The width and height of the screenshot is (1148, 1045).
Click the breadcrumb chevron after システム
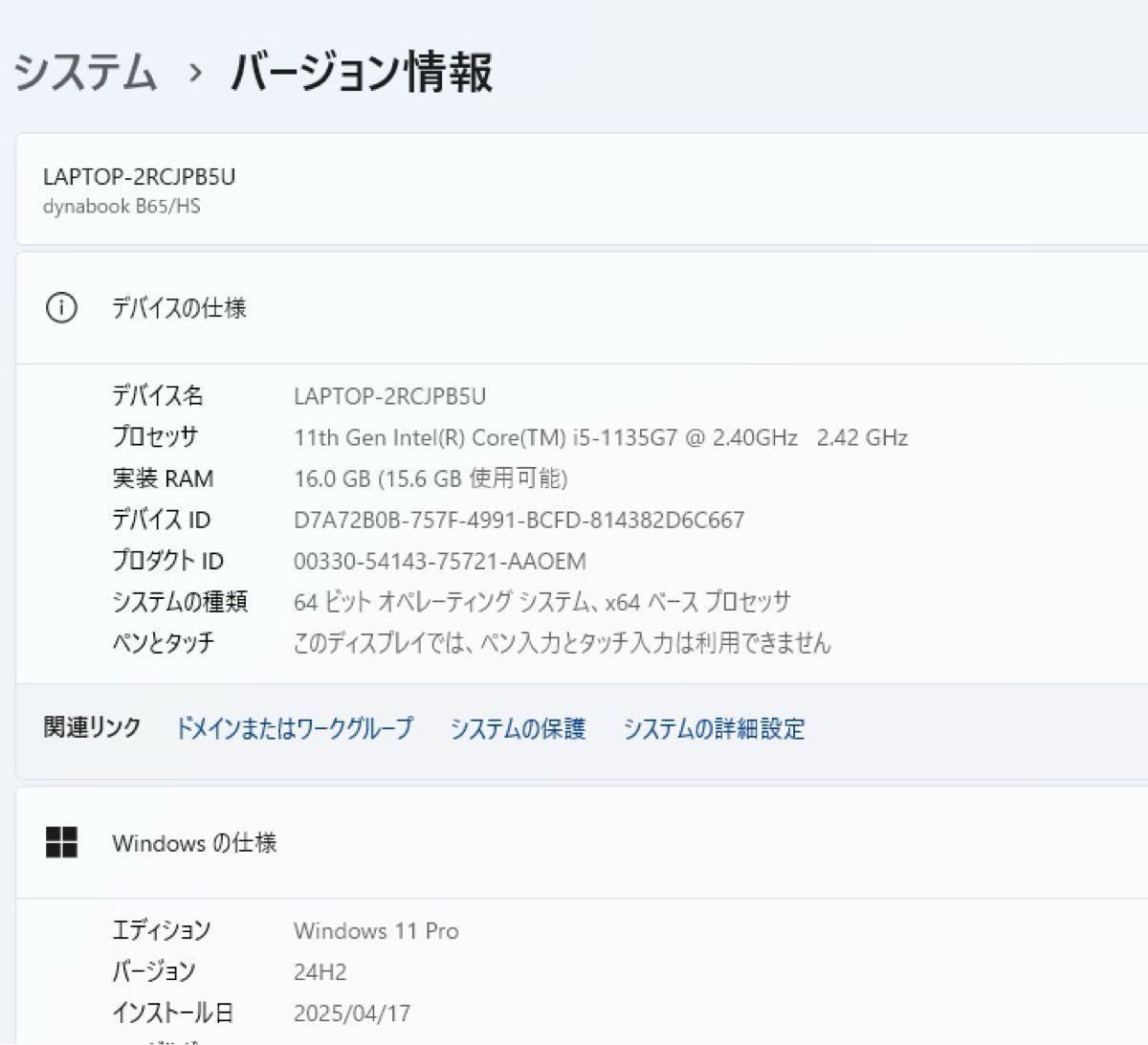[195, 73]
